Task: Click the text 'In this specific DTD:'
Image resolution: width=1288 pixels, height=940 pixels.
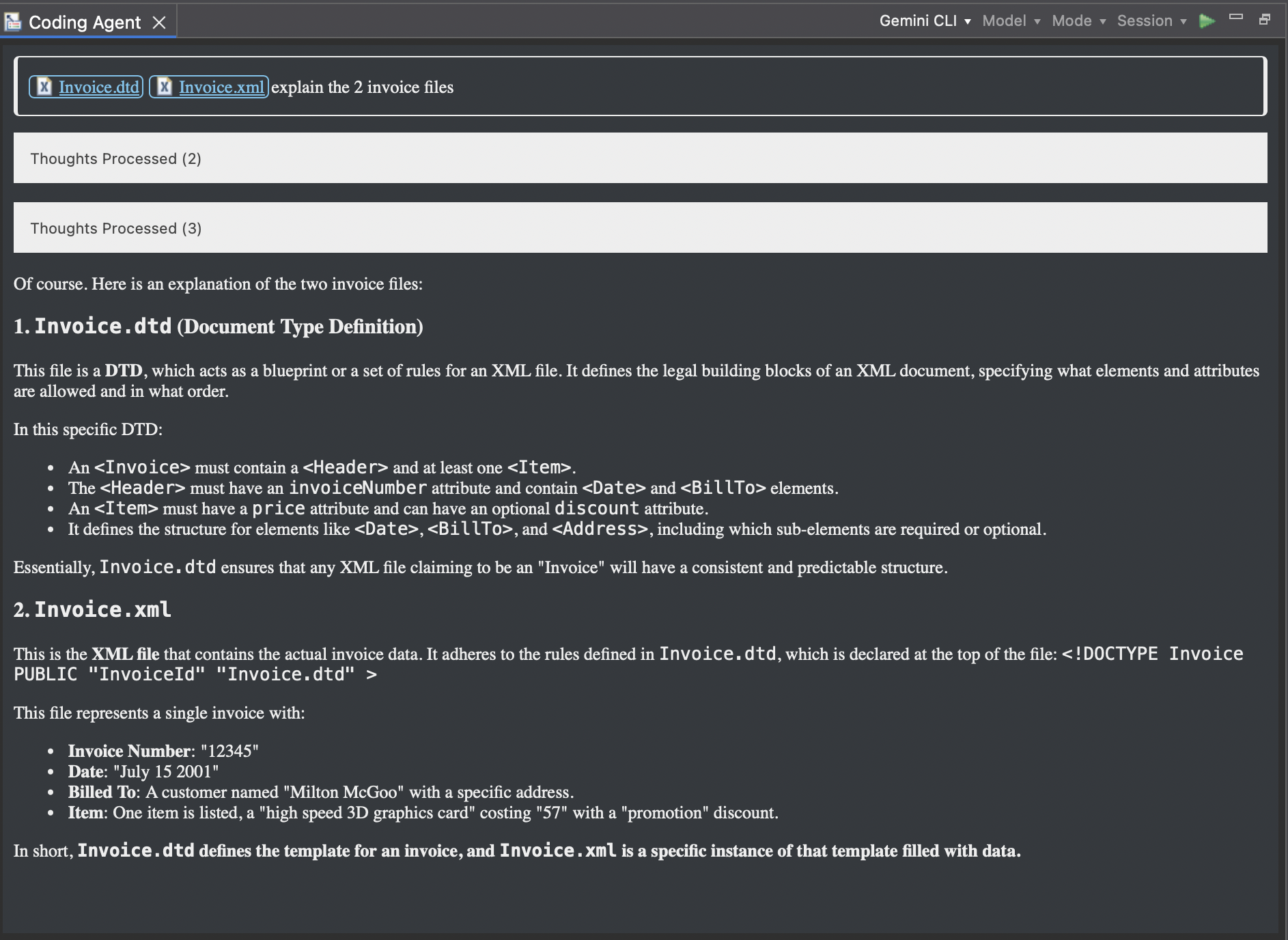Action: coord(88,429)
